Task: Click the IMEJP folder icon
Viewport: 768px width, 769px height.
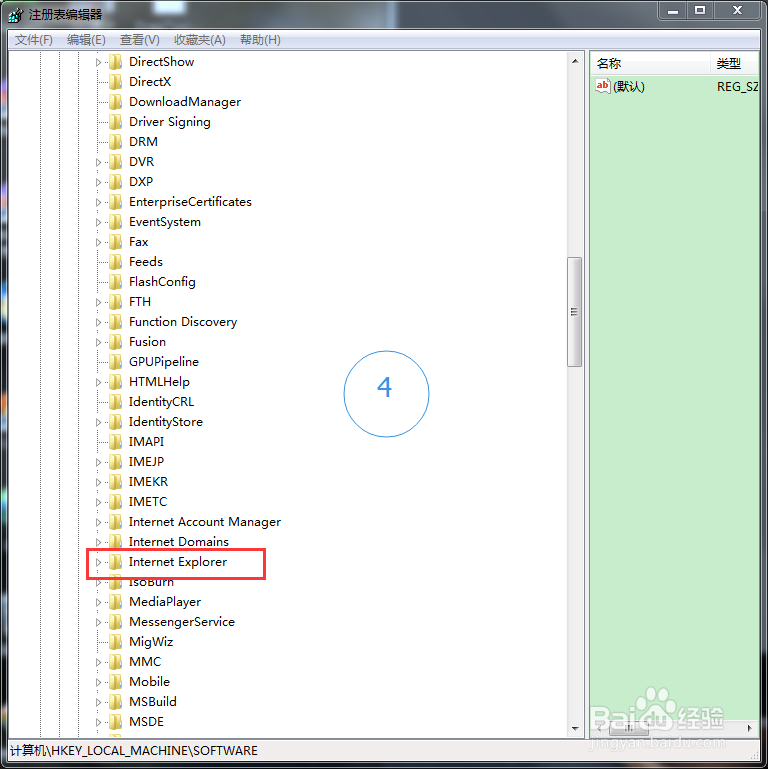Action: pos(115,462)
